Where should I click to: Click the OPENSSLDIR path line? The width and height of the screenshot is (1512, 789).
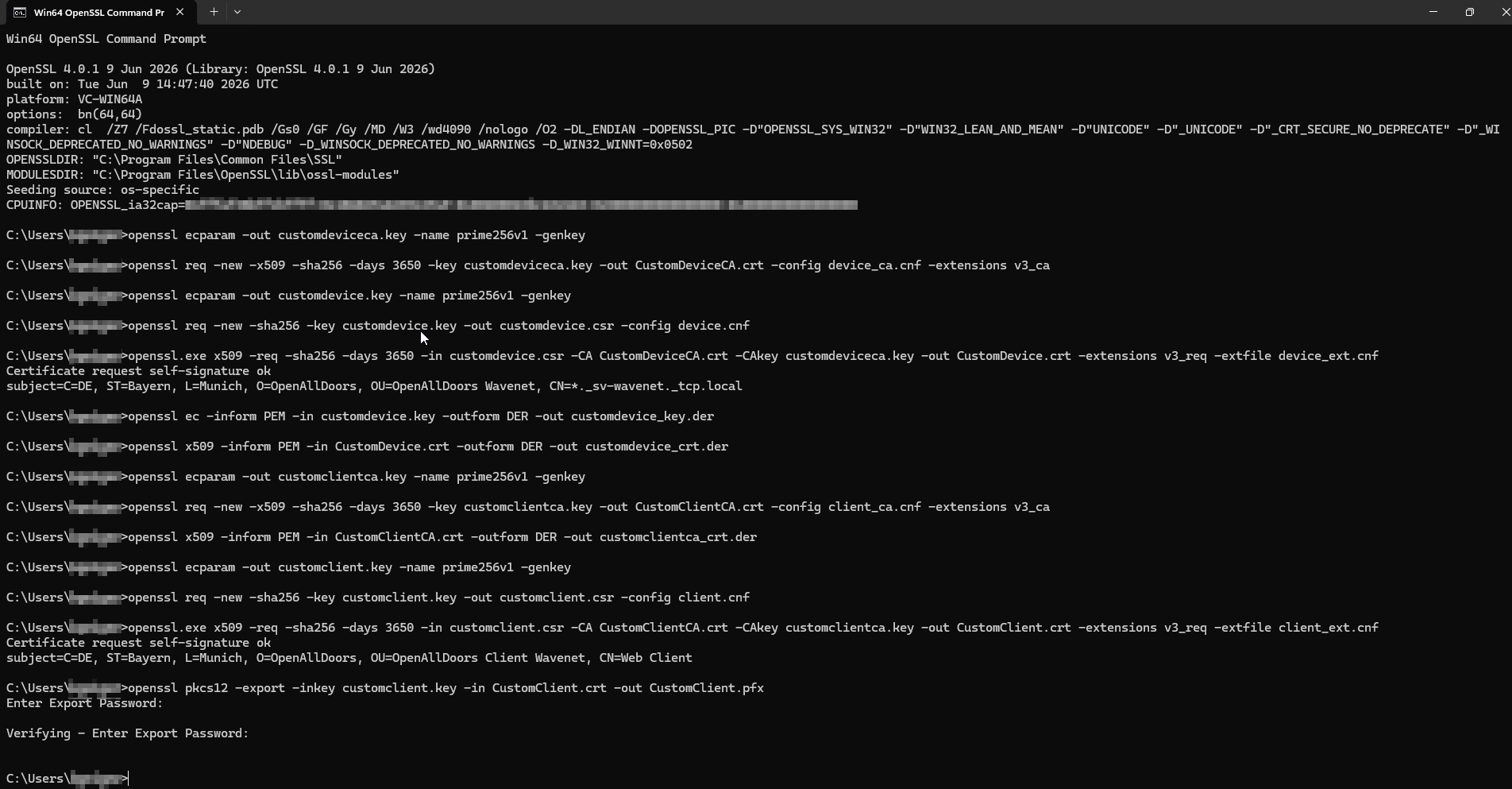point(174,160)
